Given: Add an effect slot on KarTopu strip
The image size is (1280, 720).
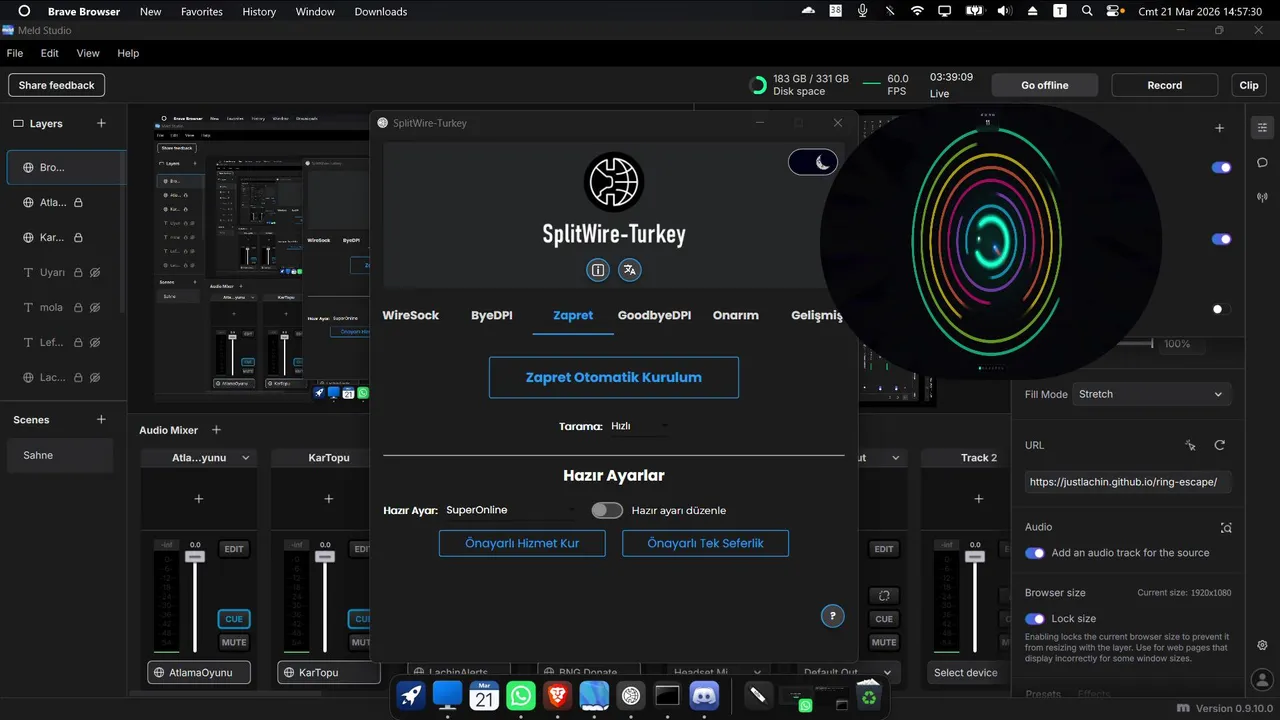Looking at the screenshot, I should 328,498.
